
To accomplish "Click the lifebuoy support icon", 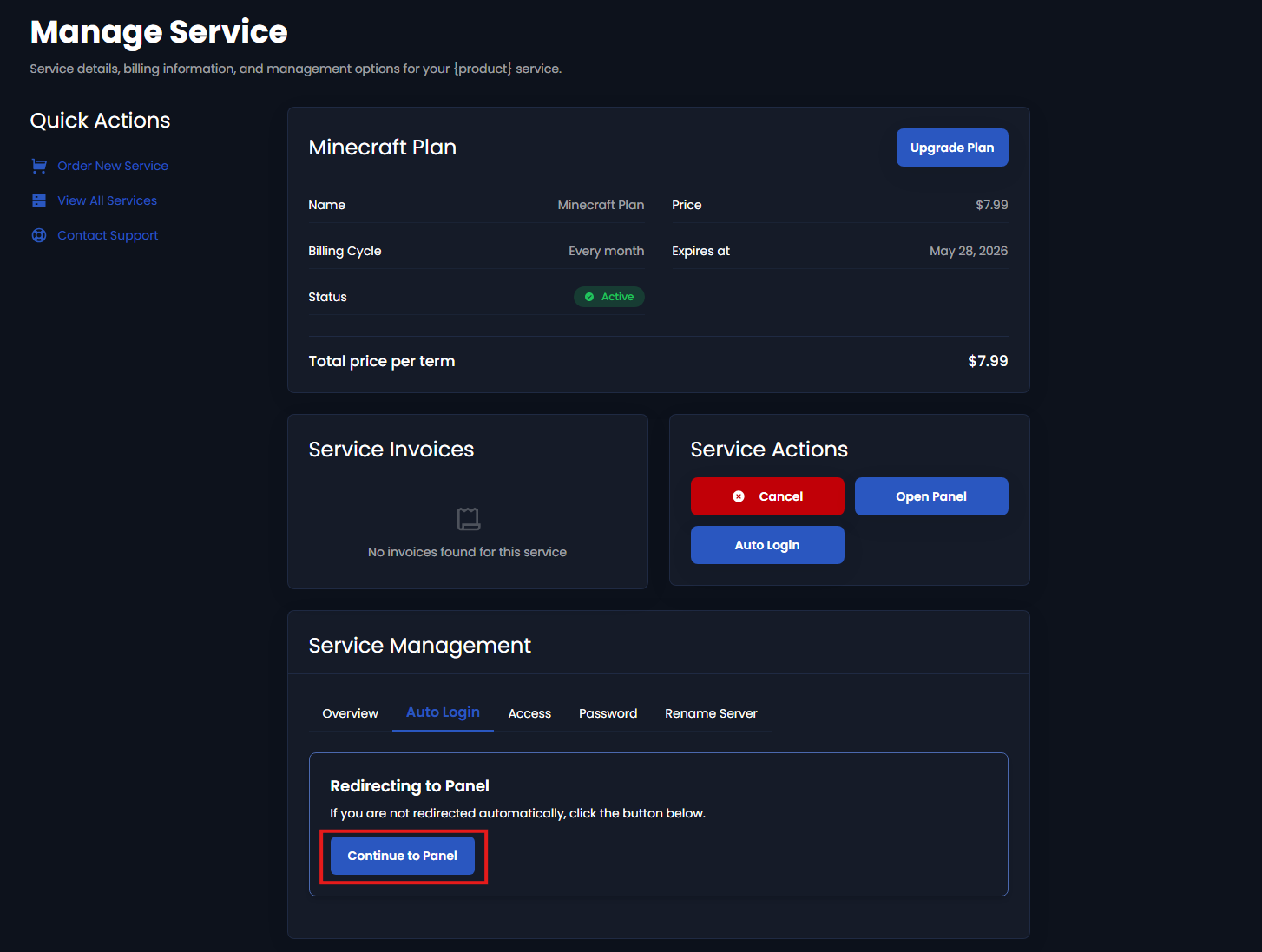I will [x=39, y=235].
